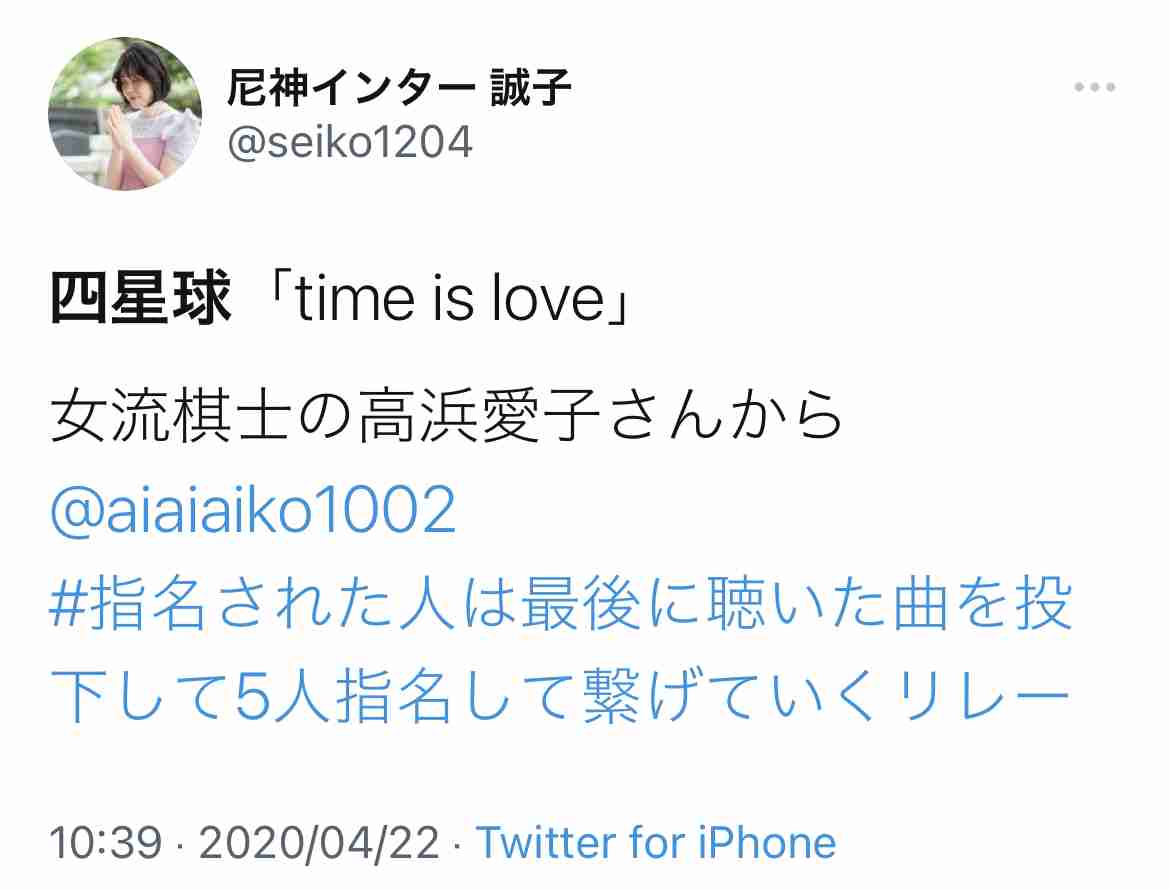1170x890 pixels.
Task: Tap the word 誠子 in display name
Action: (x=531, y=87)
